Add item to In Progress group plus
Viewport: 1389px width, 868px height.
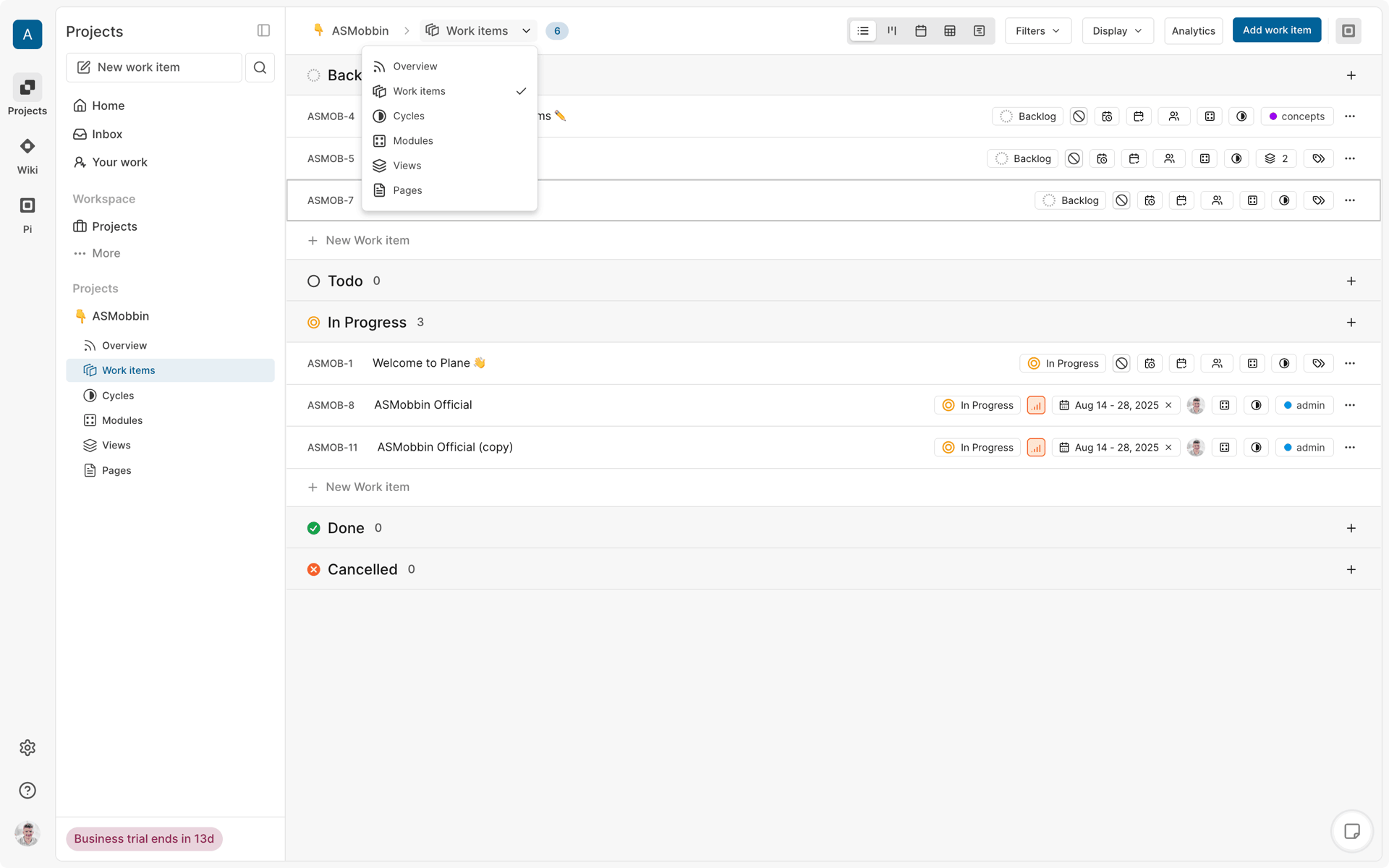click(x=1351, y=323)
